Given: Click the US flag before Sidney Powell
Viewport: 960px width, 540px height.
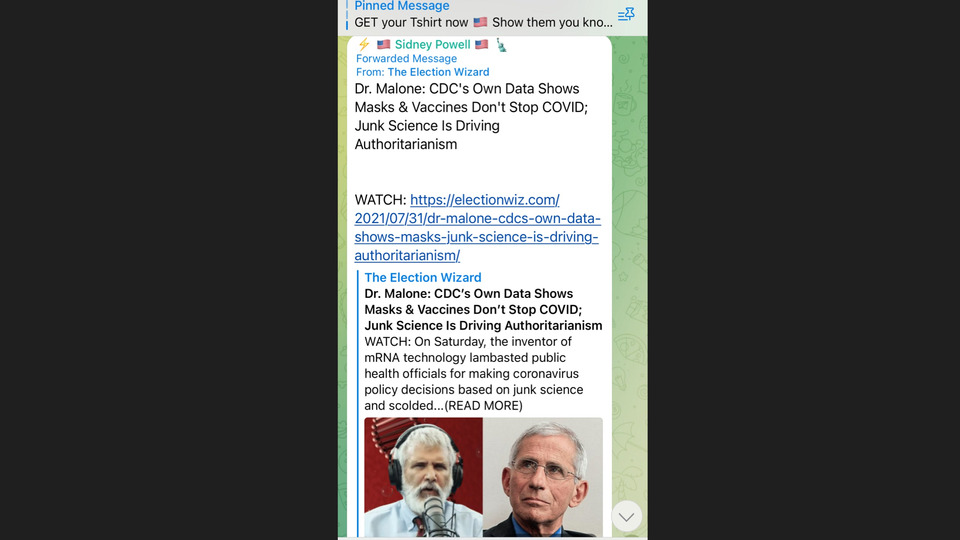Looking at the screenshot, I should 383,45.
